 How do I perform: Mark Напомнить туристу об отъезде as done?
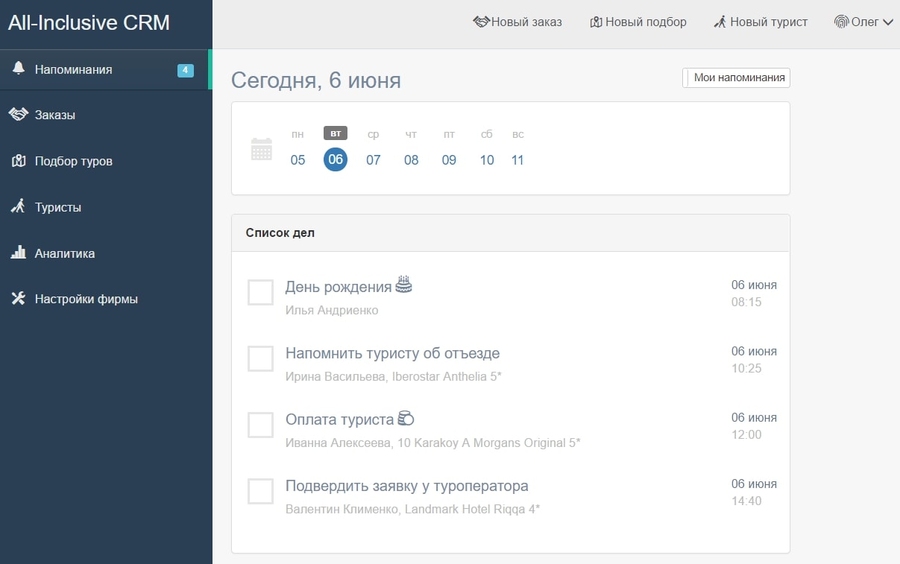(260, 359)
